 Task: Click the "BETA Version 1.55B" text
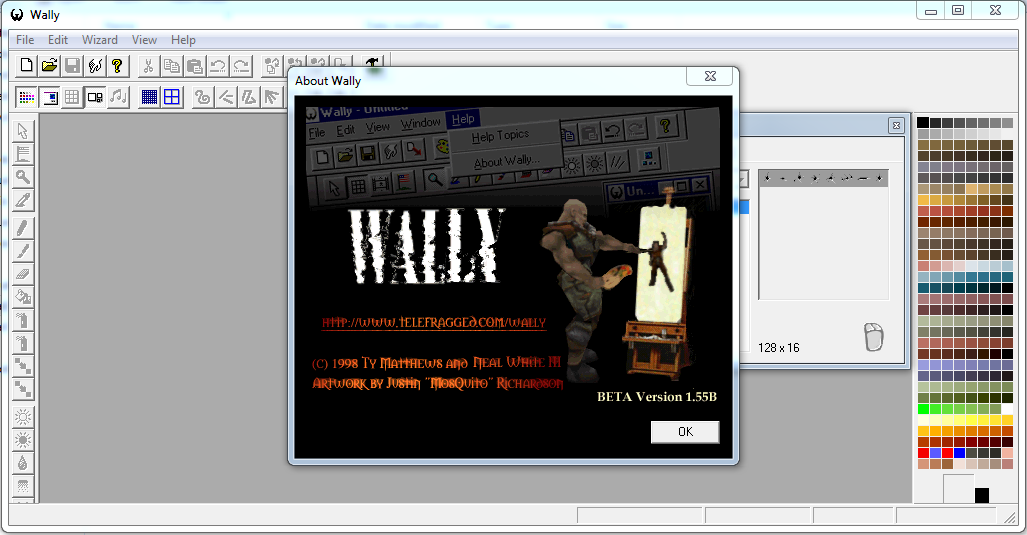tap(657, 397)
